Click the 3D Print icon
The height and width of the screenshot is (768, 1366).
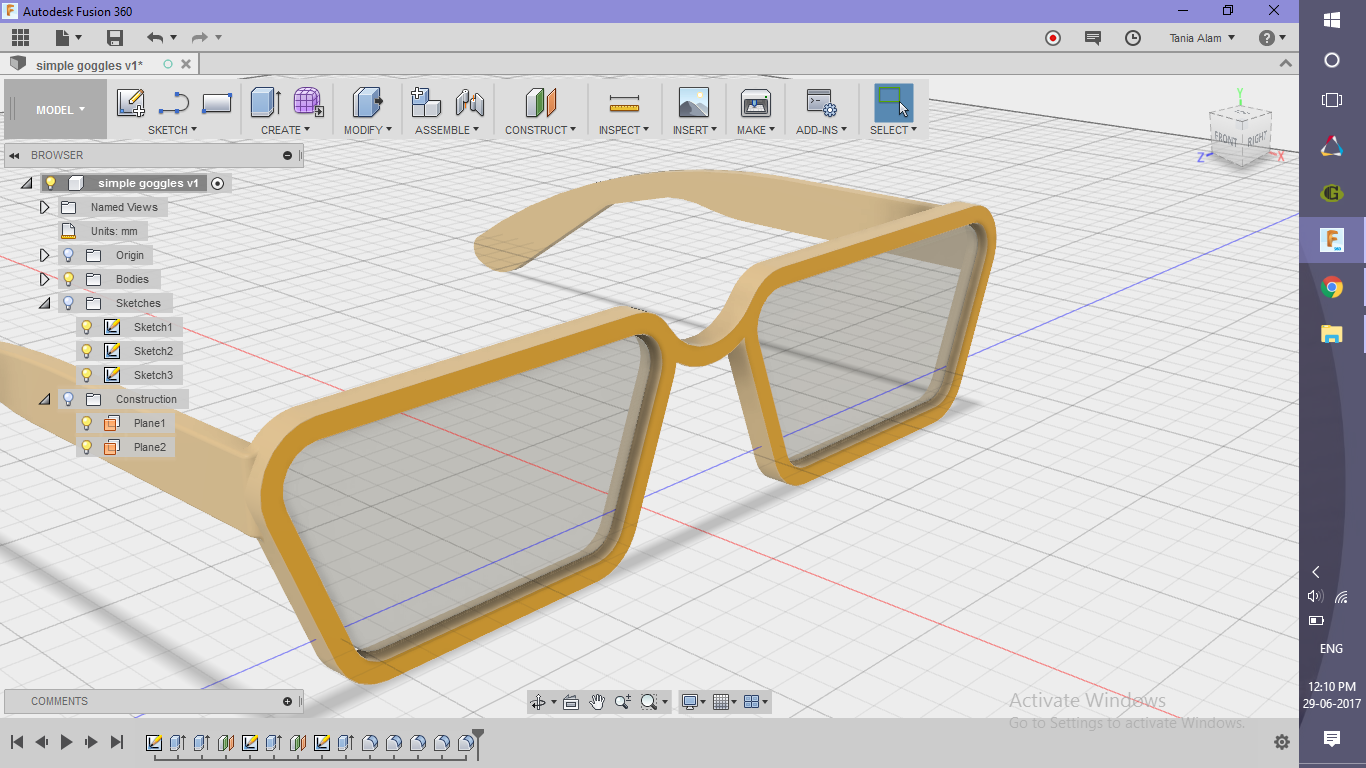[x=756, y=103]
